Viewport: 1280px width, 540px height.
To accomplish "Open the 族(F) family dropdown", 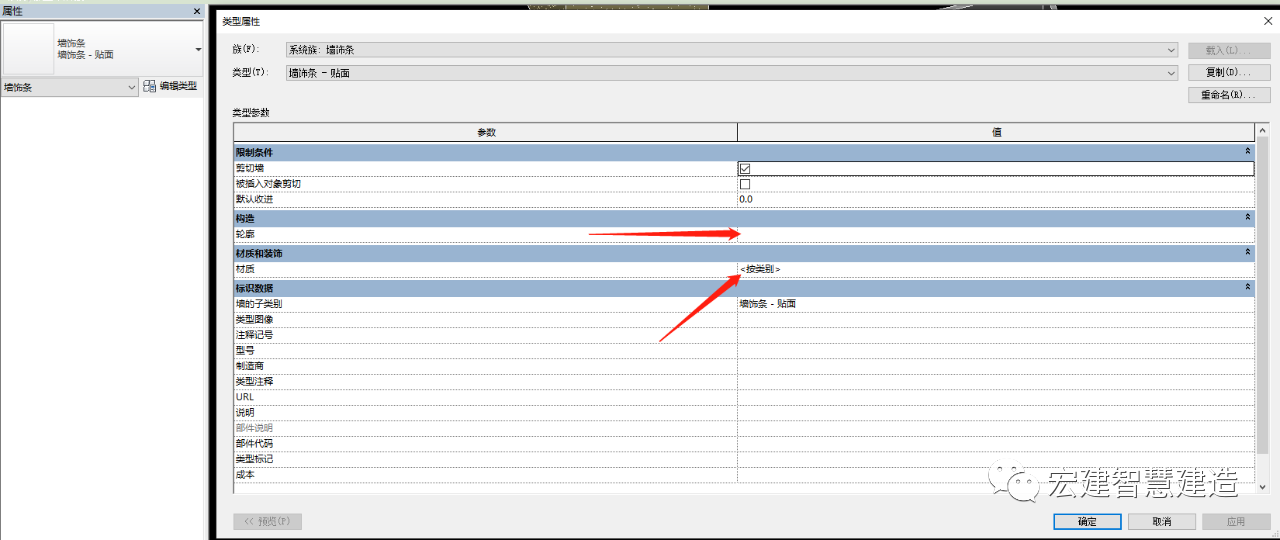I will point(732,50).
